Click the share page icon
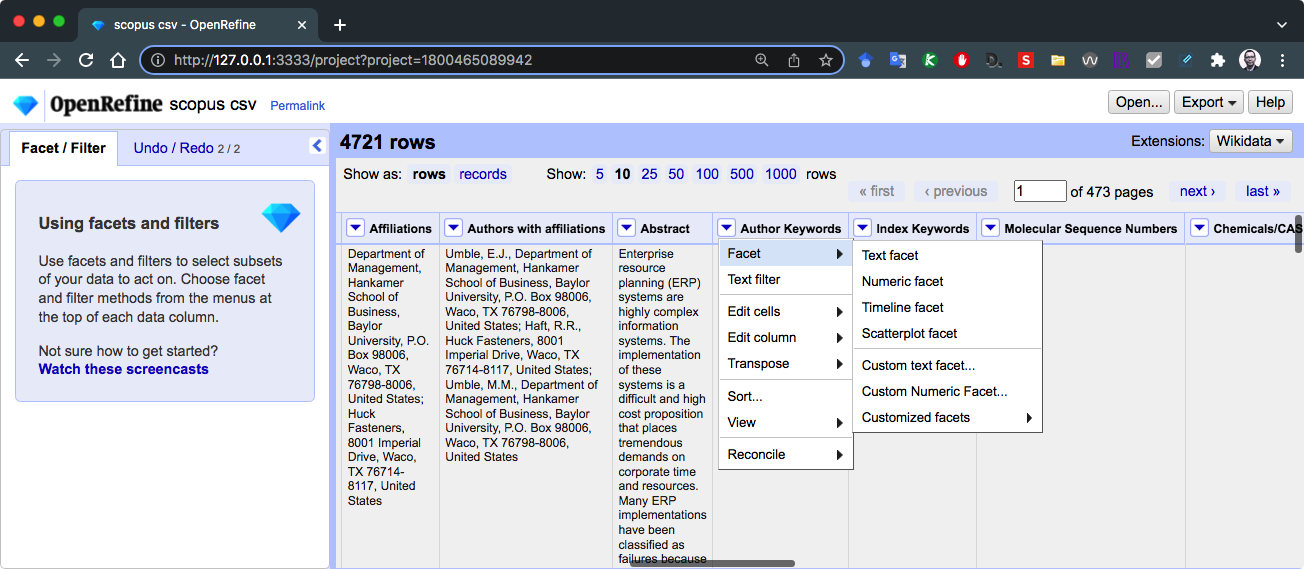 (794, 60)
